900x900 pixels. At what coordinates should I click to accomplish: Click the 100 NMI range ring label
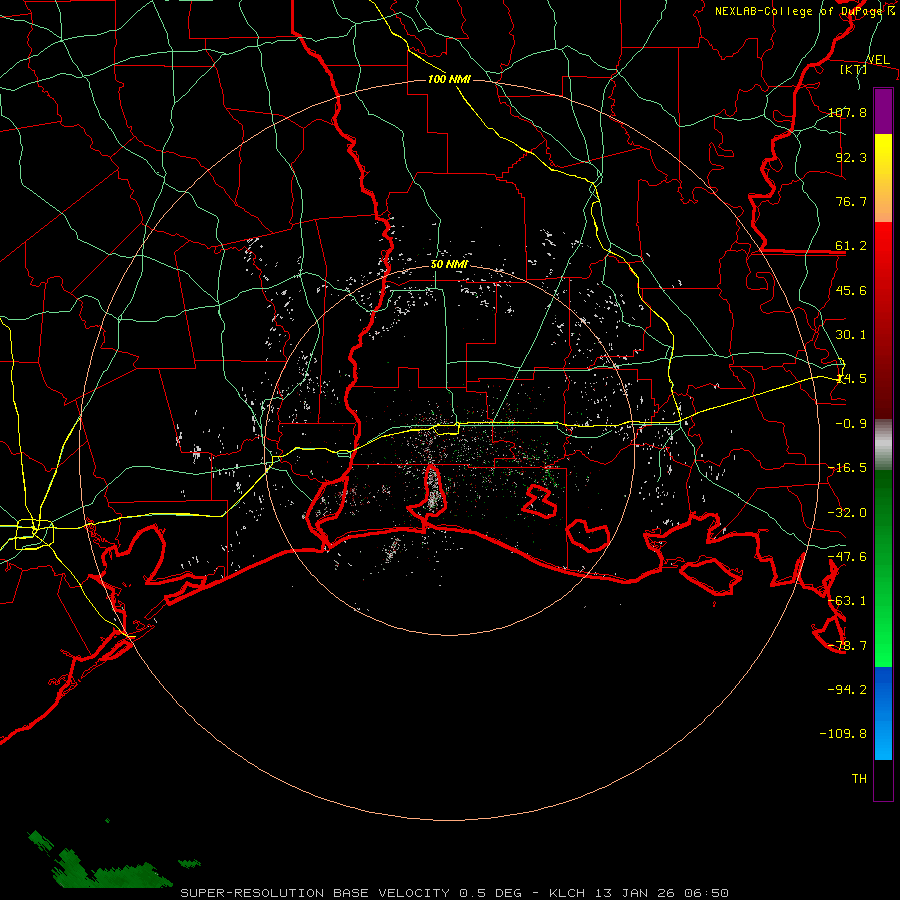tap(449, 79)
